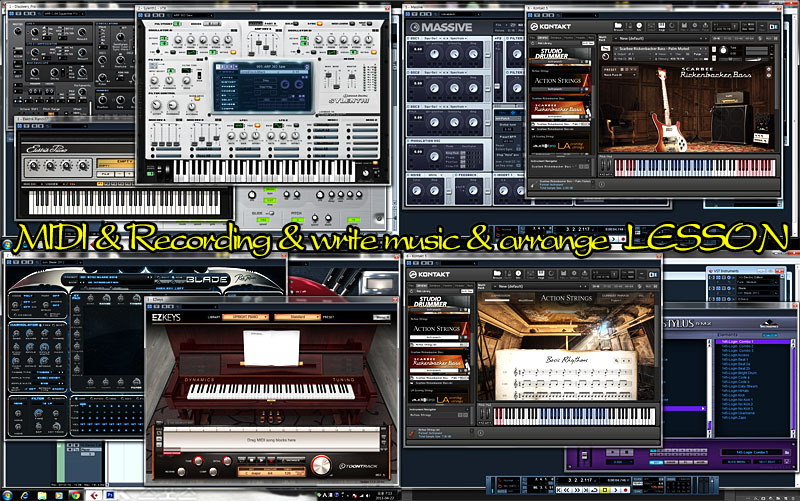Click the Basic Rhythm score sheet in Action Strings
The width and height of the screenshot is (800, 501).
pyautogui.click(x=565, y=375)
